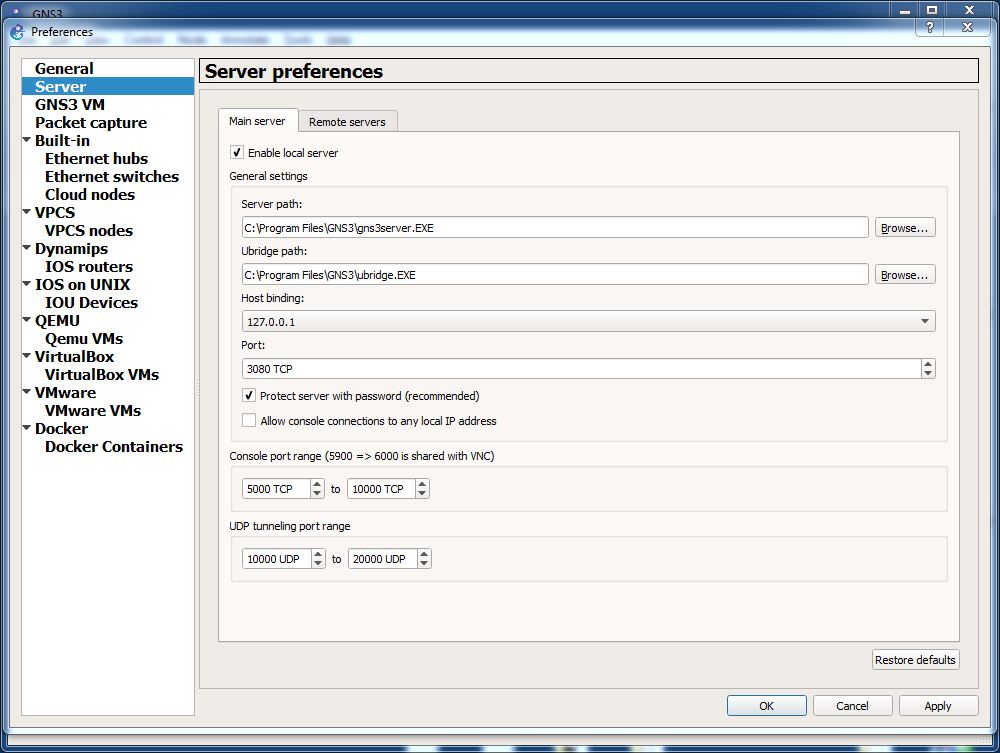1000x753 pixels.
Task: Click the Server path text field
Action: (555, 228)
